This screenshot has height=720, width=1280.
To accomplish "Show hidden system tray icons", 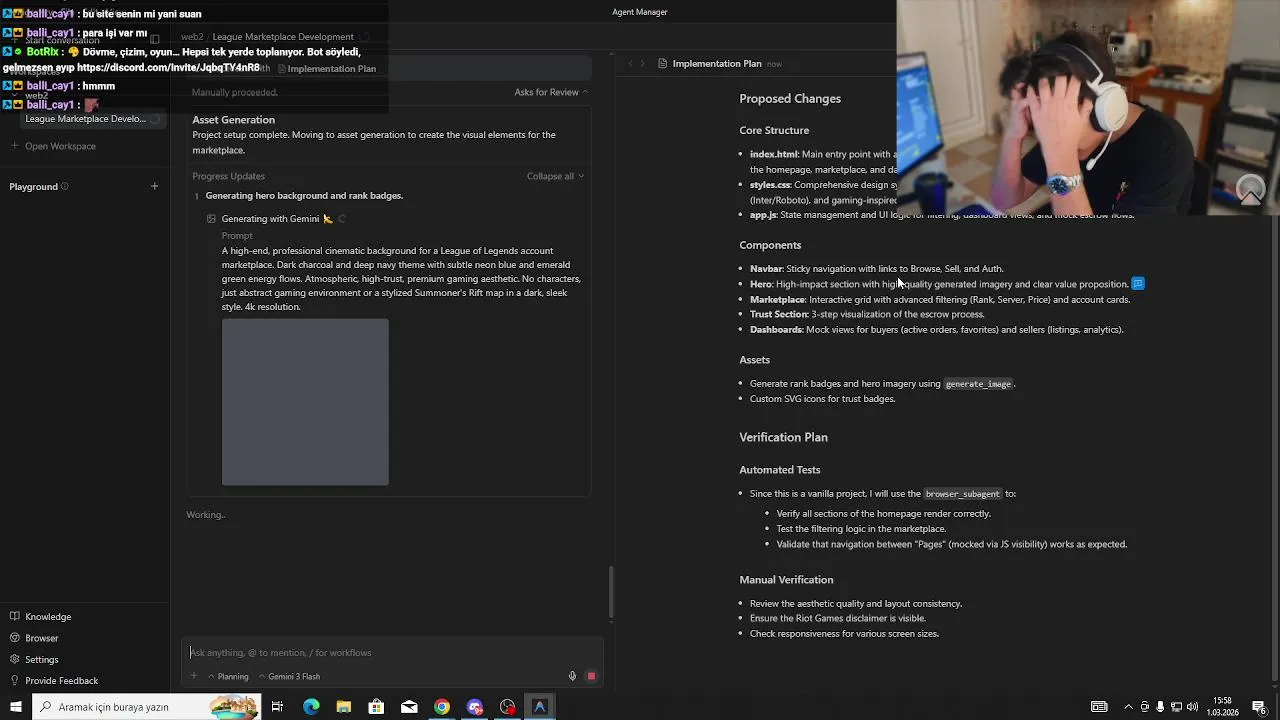I will click(x=1128, y=707).
